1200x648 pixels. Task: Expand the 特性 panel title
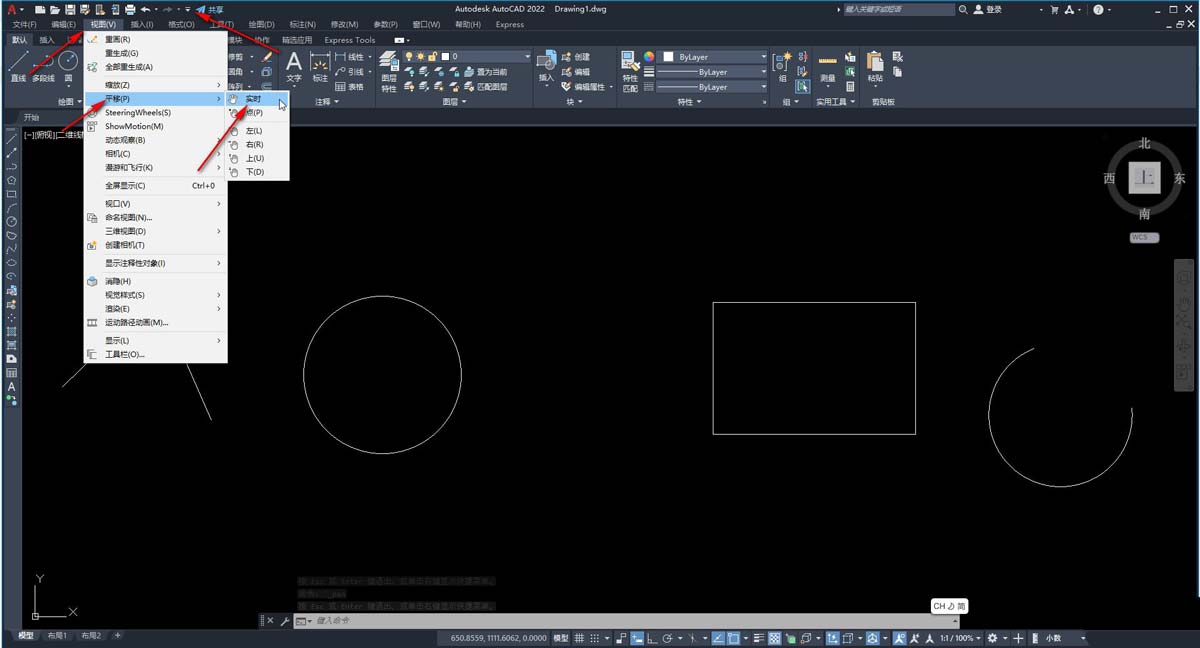[x=689, y=102]
